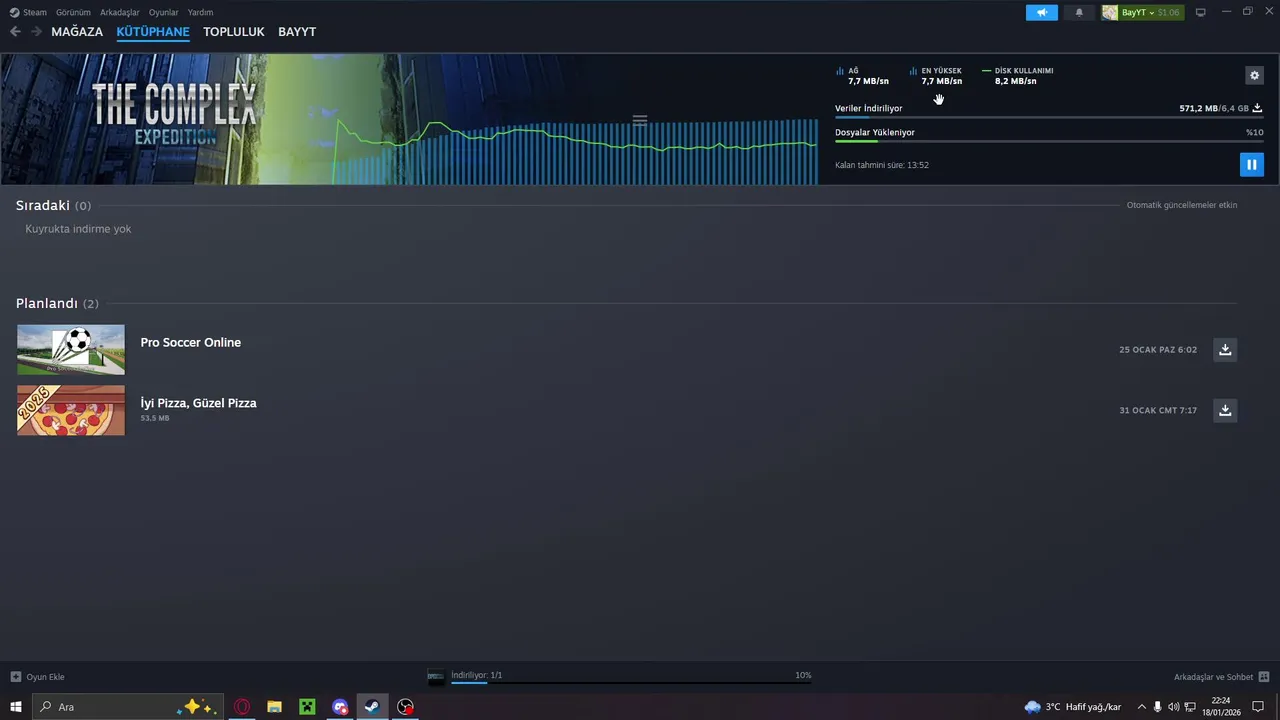Open the weather widget 3°C
1280x720 pixels.
pos(1073,707)
